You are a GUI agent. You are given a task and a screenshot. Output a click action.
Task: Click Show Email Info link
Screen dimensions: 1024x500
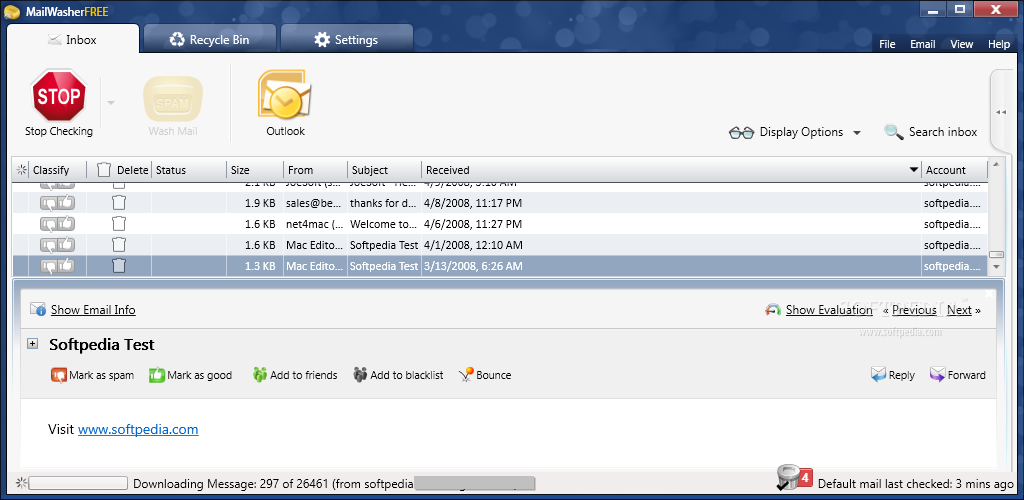coord(93,310)
